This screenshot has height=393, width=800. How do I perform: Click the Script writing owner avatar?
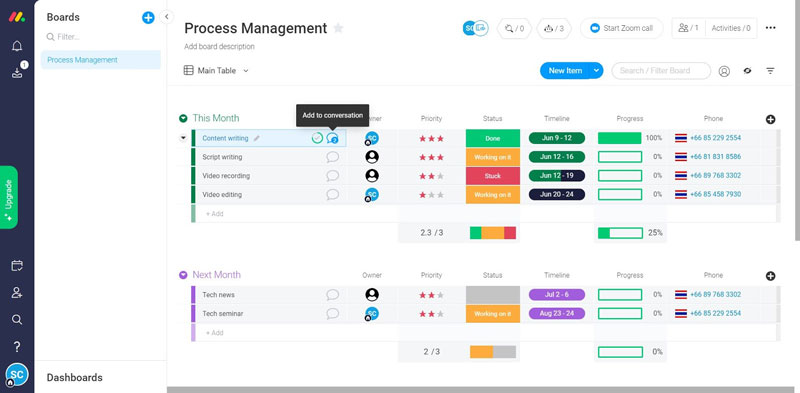372,157
